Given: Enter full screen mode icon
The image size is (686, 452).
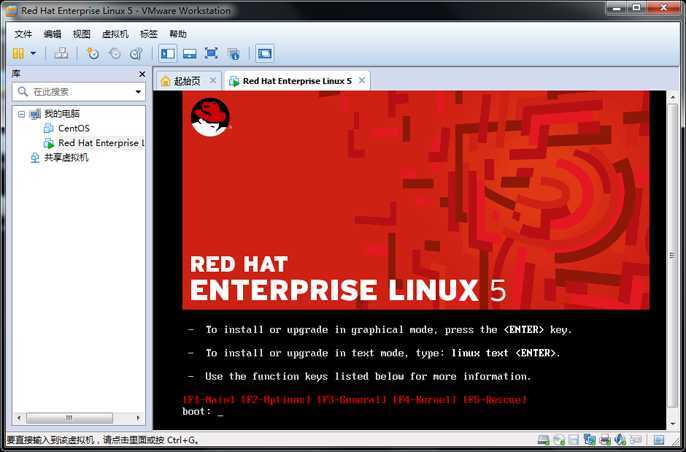Looking at the screenshot, I should click(211, 54).
